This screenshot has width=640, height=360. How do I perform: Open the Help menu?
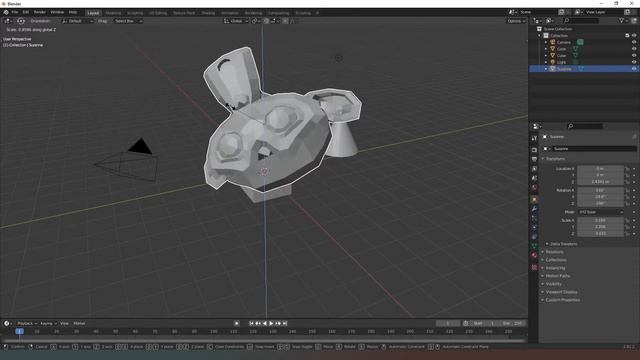click(73, 12)
